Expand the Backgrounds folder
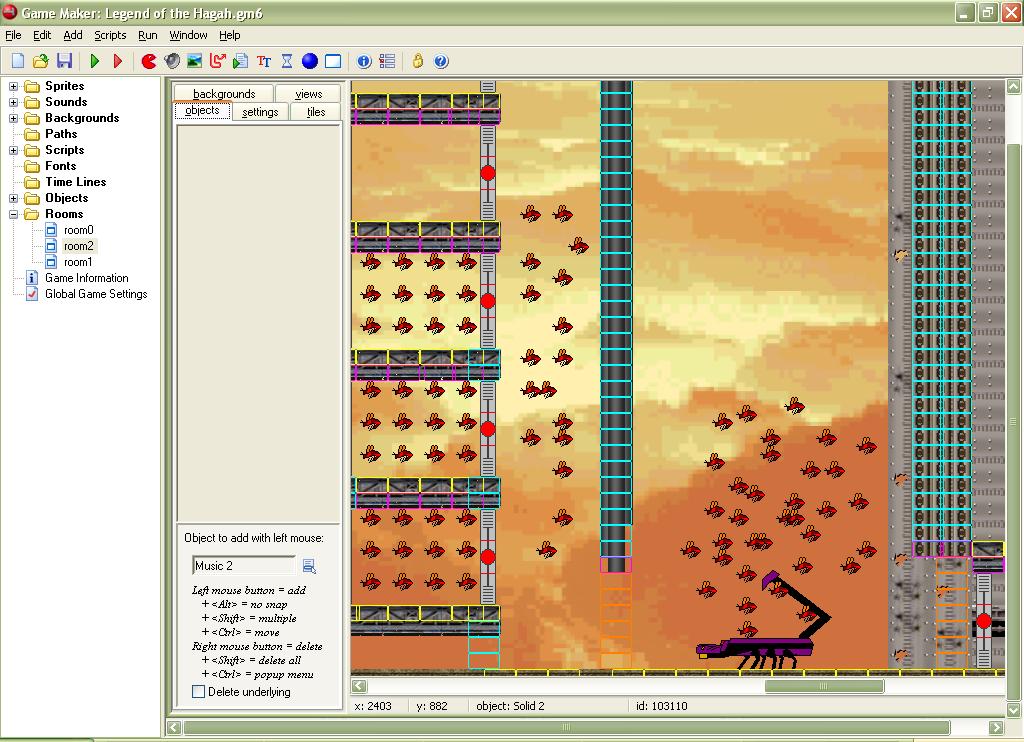Image resolution: width=1024 pixels, height=742 pixels. pos(13,118)
